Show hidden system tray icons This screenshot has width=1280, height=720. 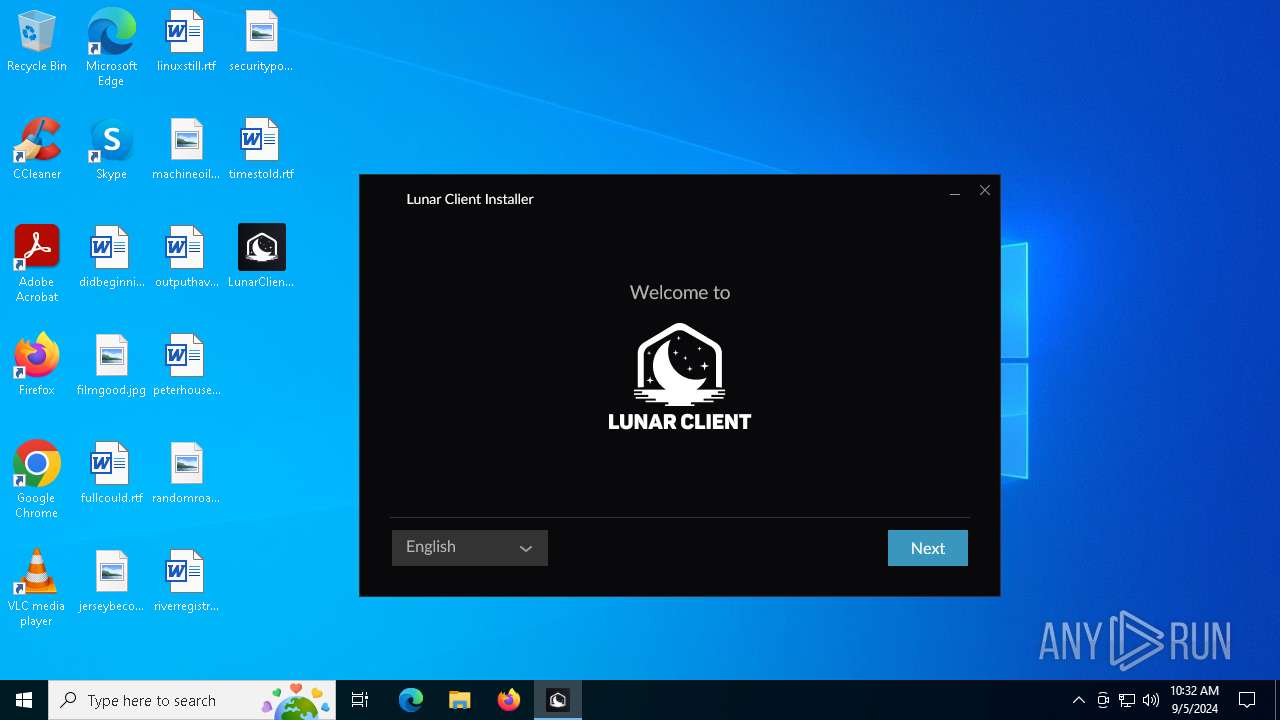coord(1078,700)
